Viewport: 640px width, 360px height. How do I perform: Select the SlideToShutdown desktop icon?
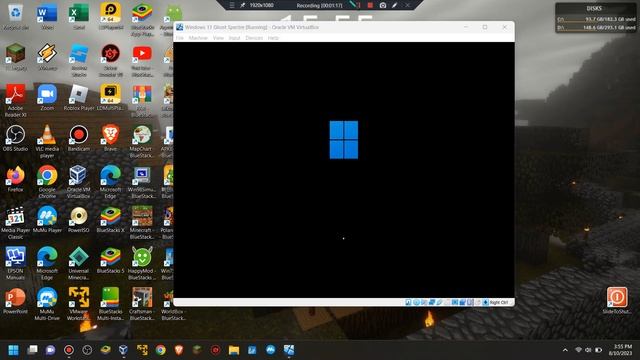(x=617, y=300)
